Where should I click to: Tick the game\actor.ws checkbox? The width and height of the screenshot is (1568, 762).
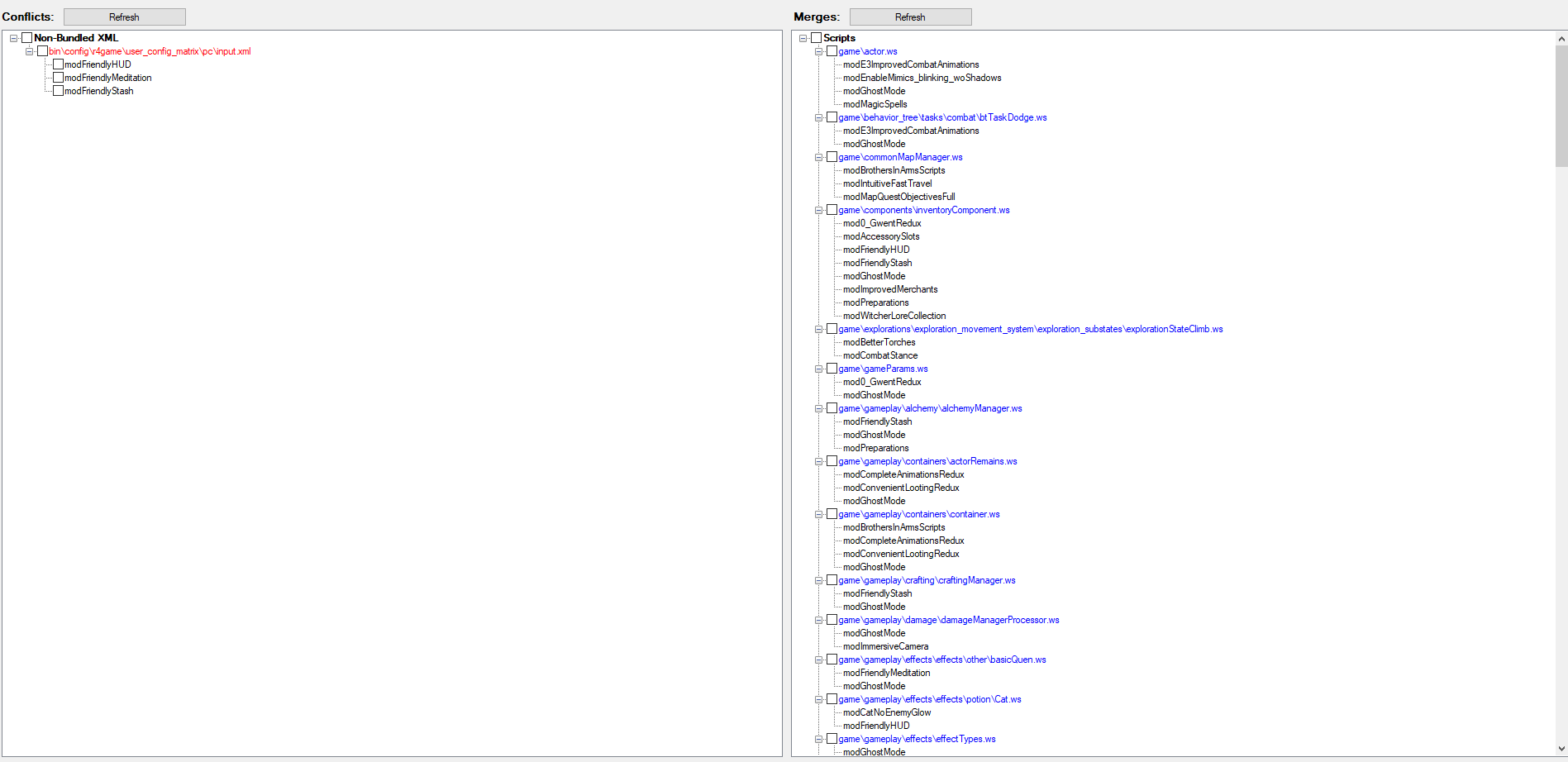click(832, 51)
